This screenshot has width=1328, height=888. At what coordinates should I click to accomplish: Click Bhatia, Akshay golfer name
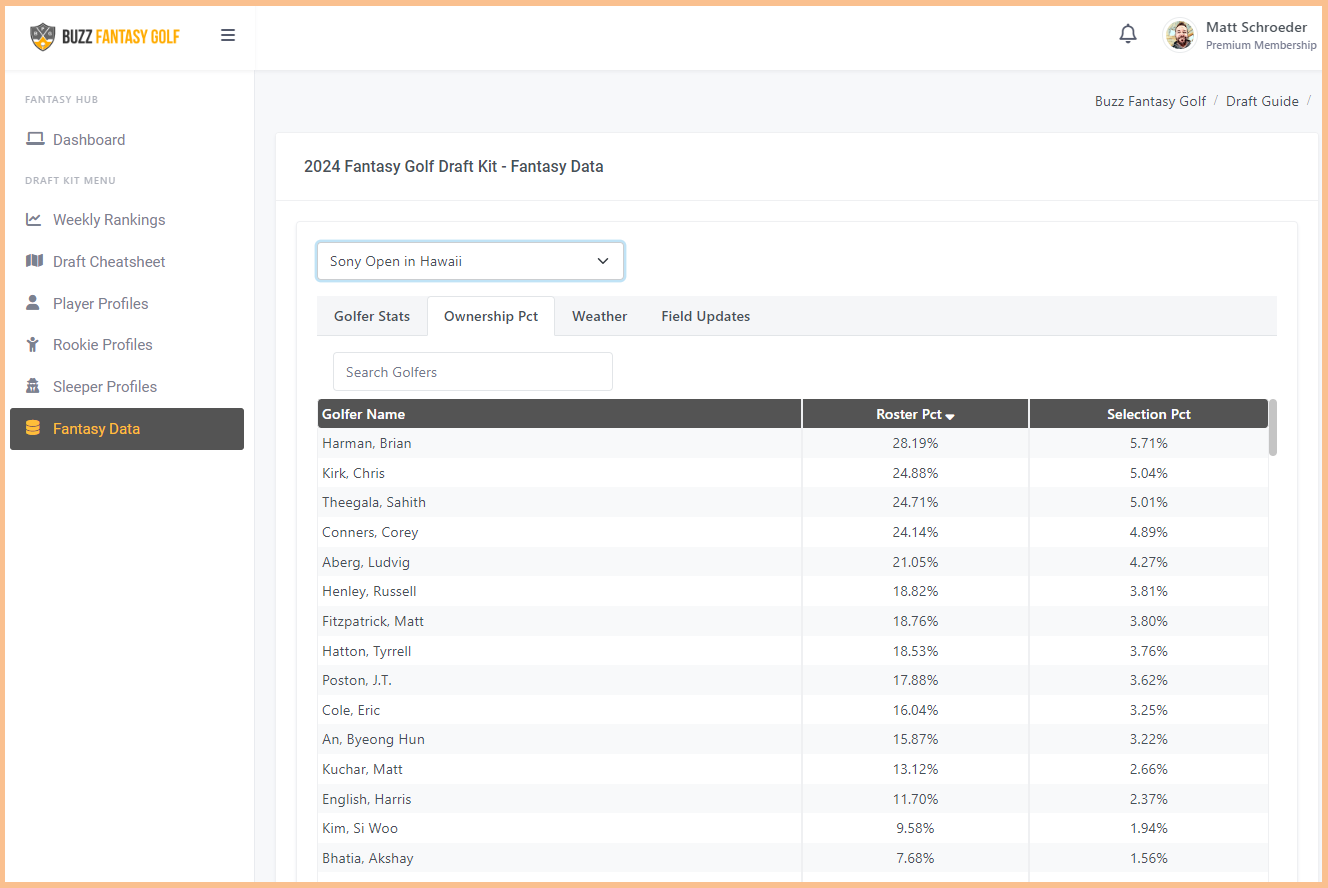(368, 858)
